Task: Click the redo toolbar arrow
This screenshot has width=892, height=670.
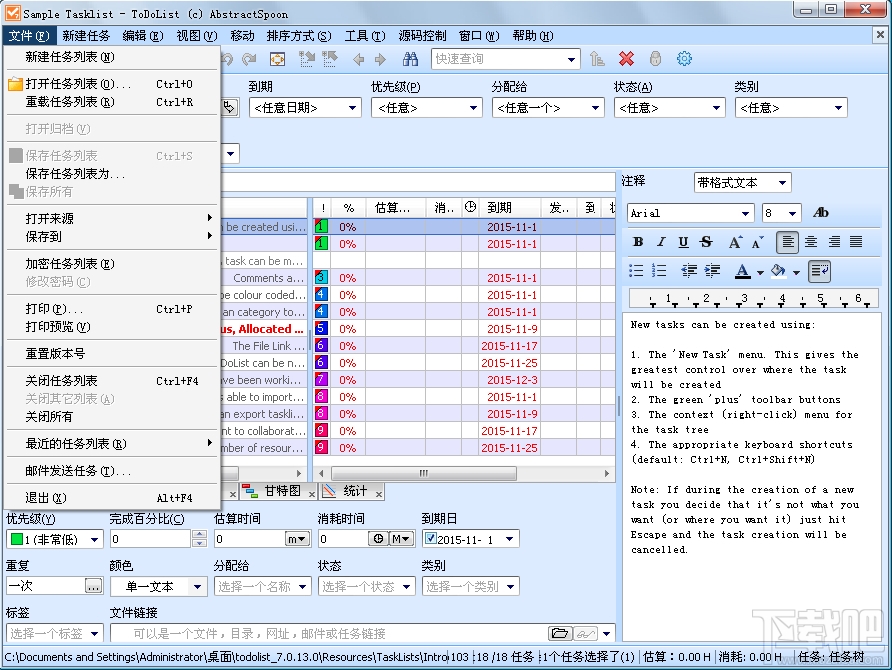Action: pos(249,59)
